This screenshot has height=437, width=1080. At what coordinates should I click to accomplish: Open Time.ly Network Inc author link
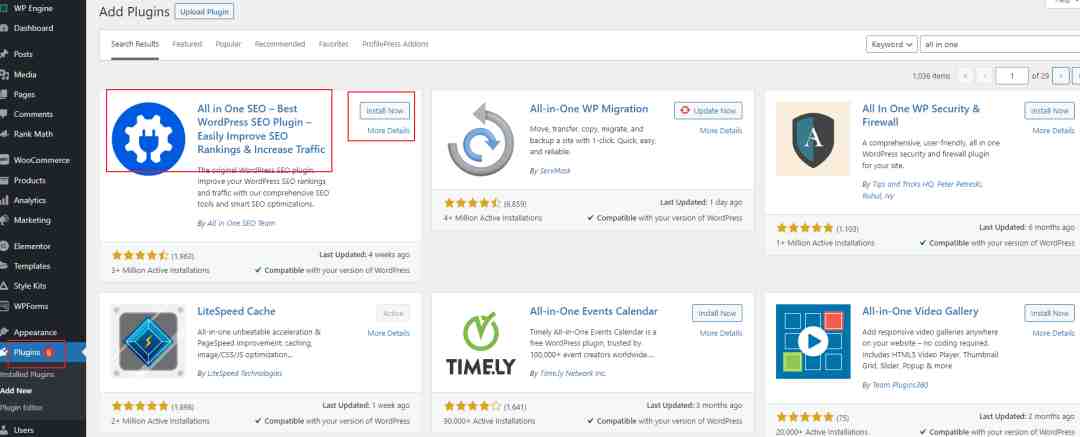(x=573, y=373)
